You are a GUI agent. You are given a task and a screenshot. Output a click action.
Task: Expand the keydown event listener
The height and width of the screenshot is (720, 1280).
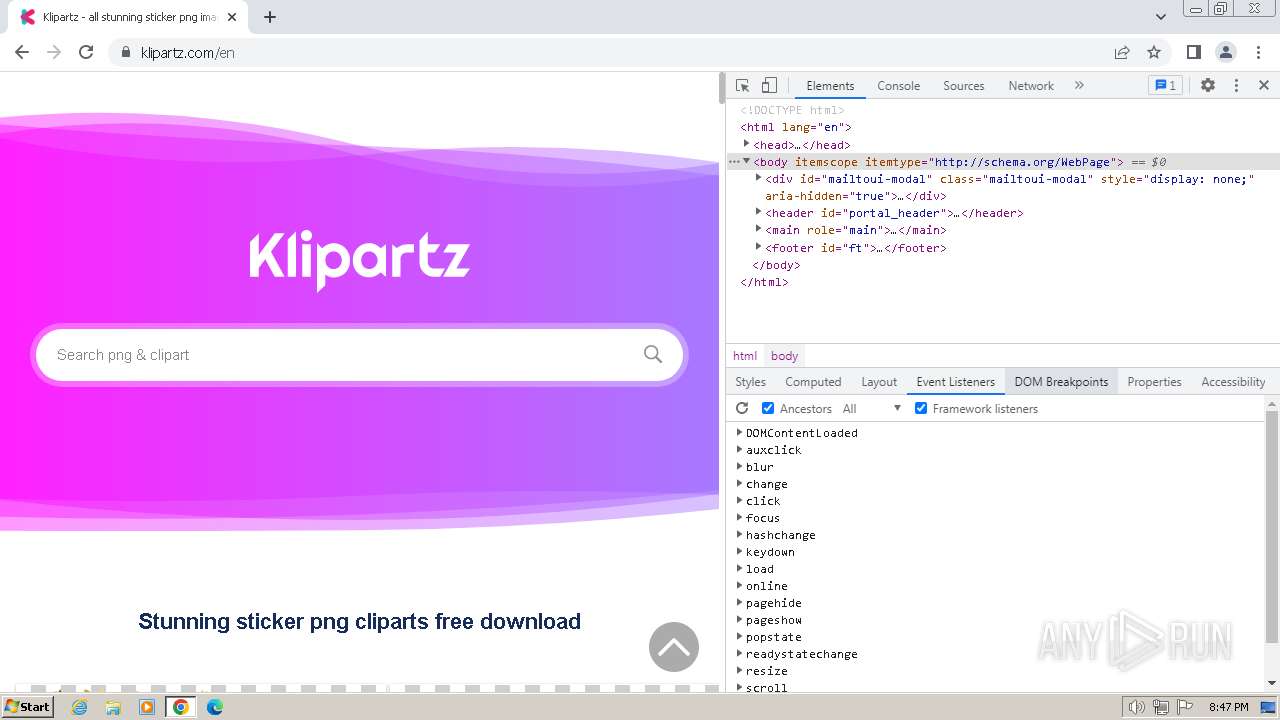tap(739, 552)
